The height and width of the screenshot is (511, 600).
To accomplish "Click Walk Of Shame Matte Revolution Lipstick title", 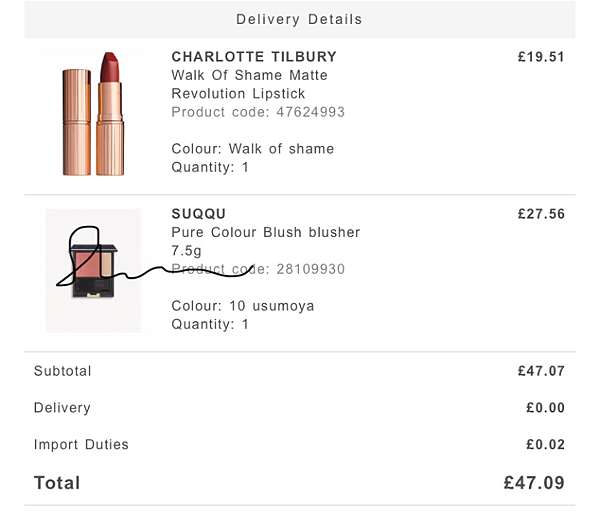I will tap(249, 84).
